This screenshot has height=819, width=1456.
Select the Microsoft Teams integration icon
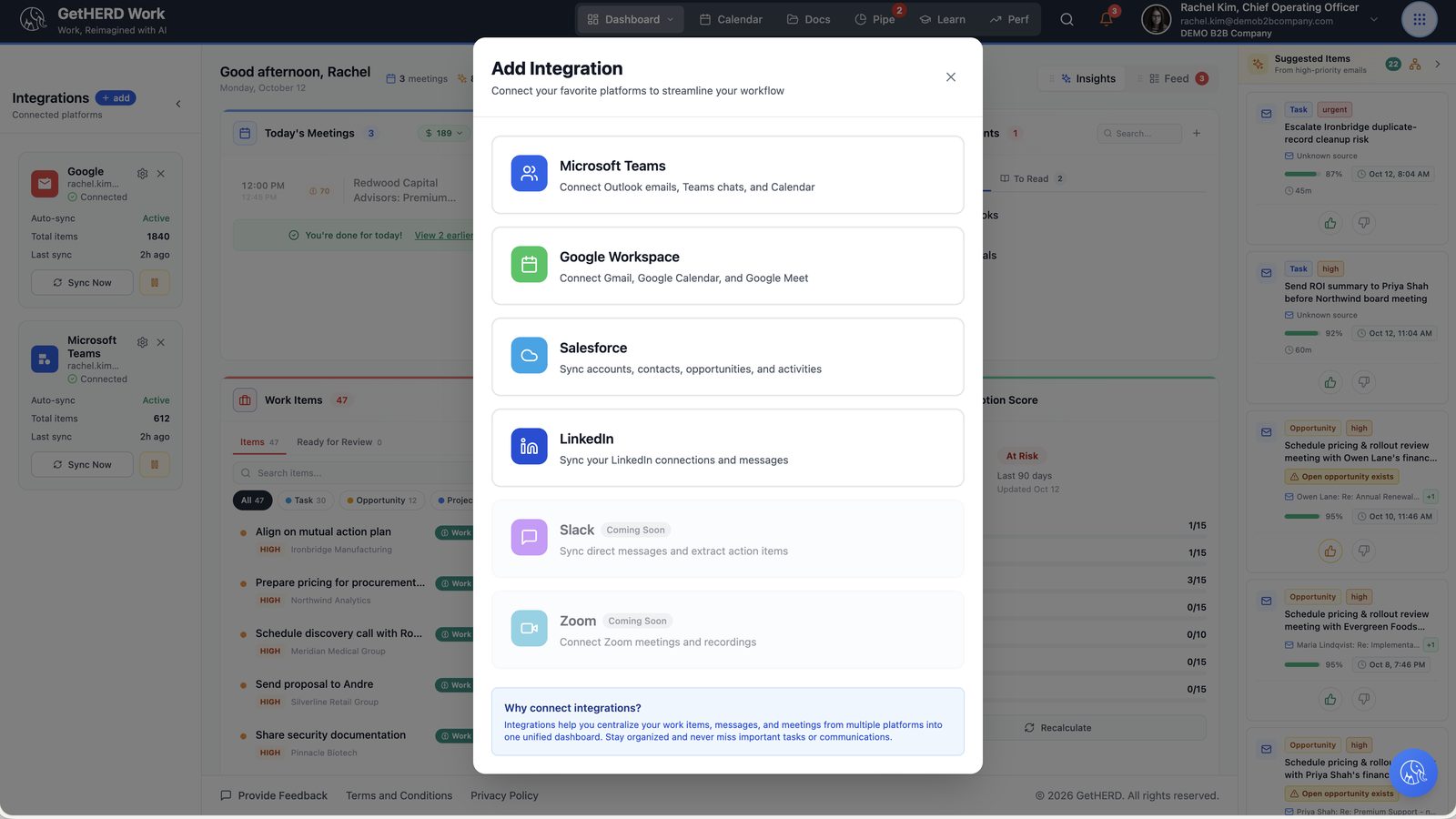529,174
